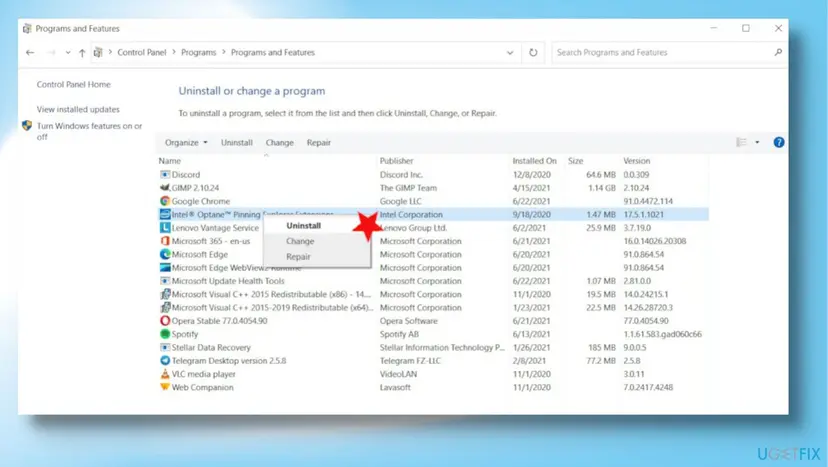Click the Web Companion icon
The width and height of the screenshot is (828, 467).
point(165,387)
